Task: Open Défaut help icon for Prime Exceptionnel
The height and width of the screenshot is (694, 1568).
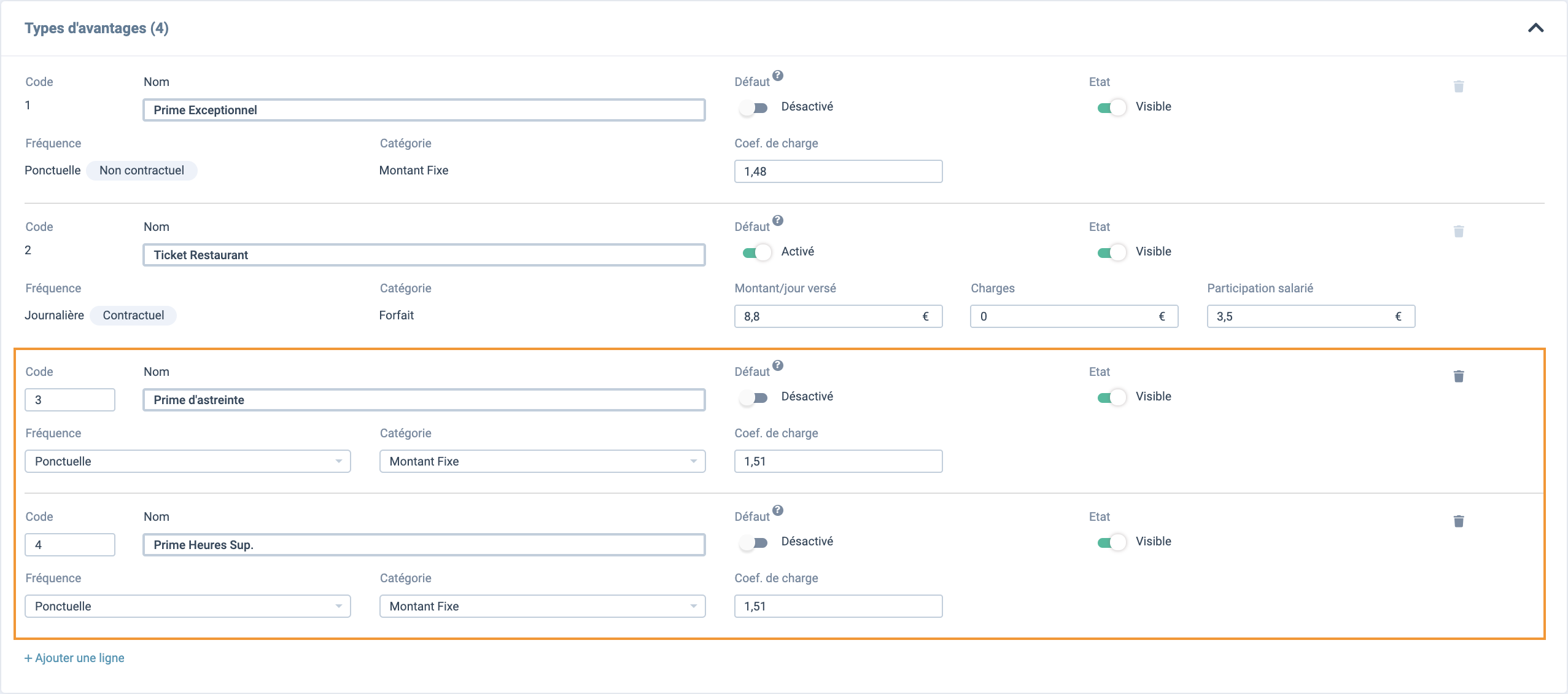Action: 778,76
